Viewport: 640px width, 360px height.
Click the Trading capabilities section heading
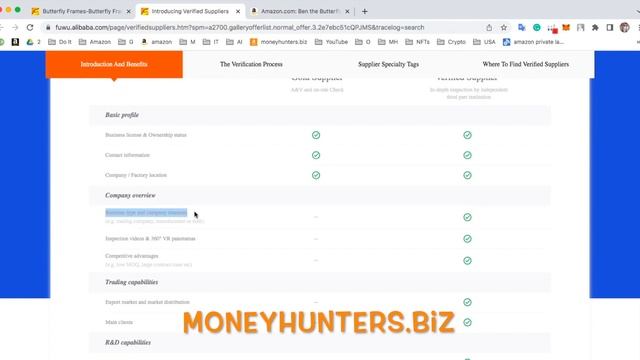point(131,282)
